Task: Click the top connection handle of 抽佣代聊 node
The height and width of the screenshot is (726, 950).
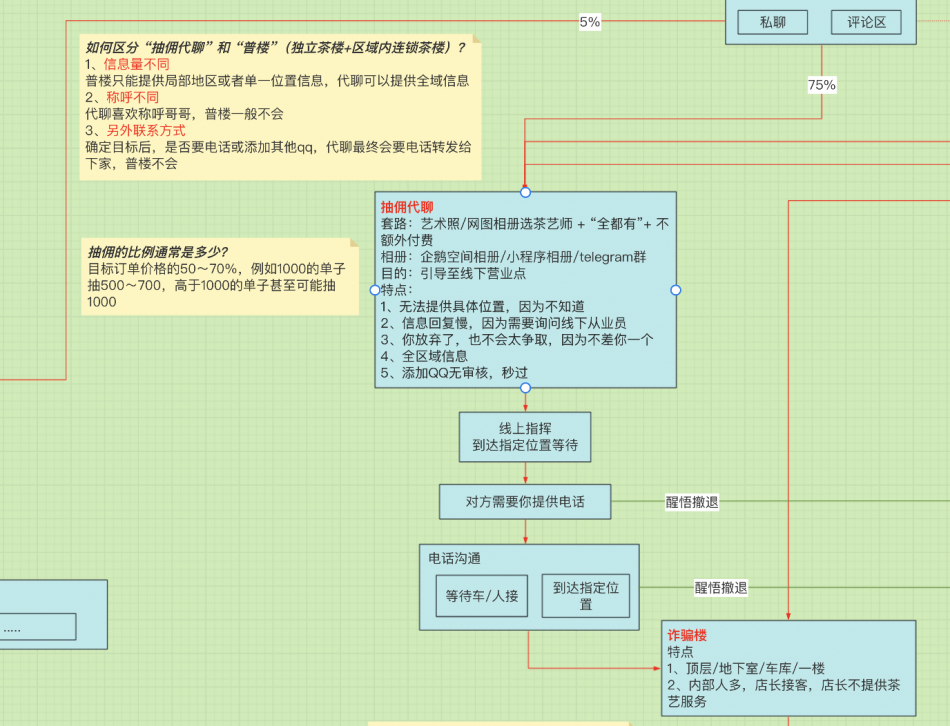Action: click(x=525, y=192)
